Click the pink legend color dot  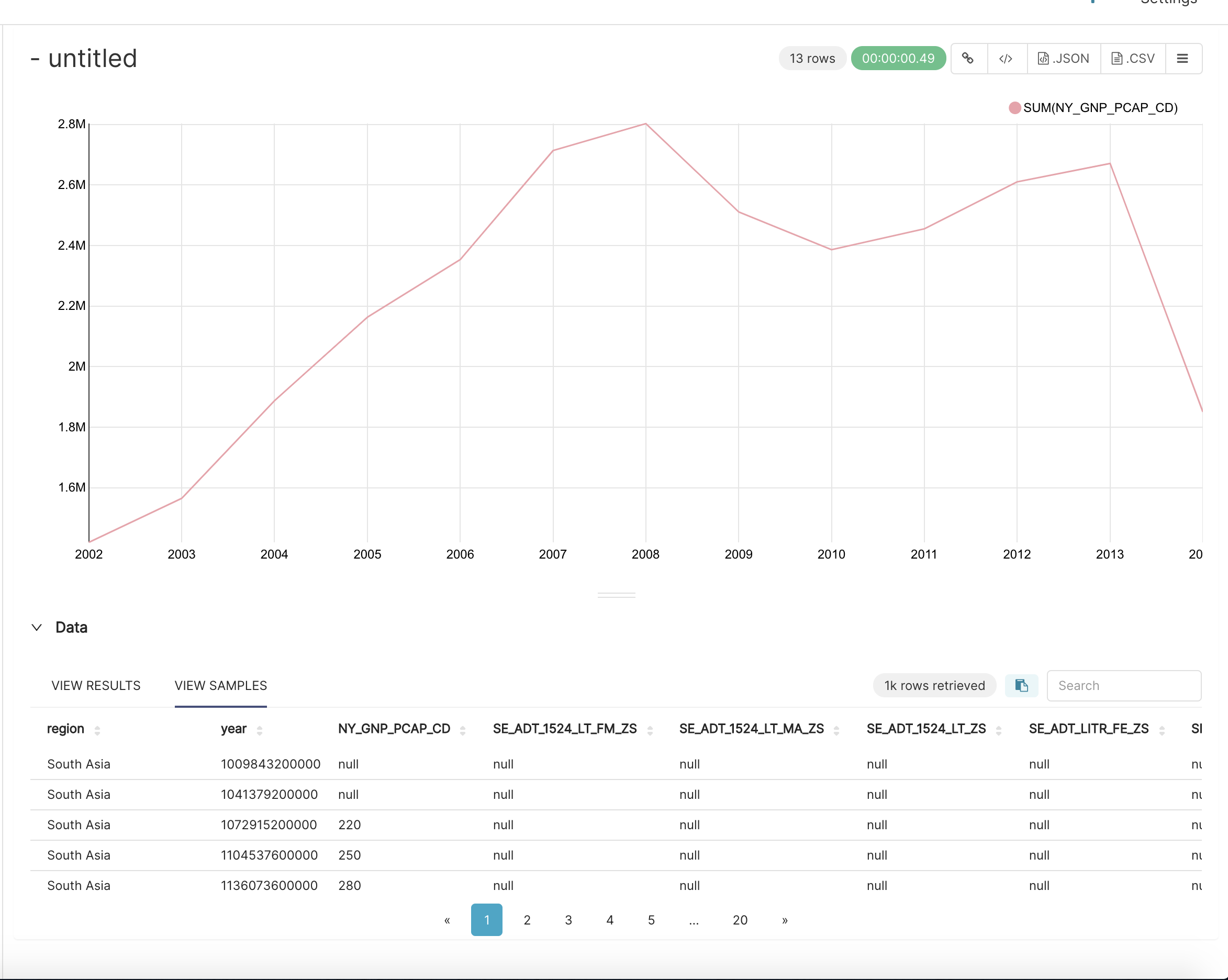pyautogui.click(x=1014, y=107)
